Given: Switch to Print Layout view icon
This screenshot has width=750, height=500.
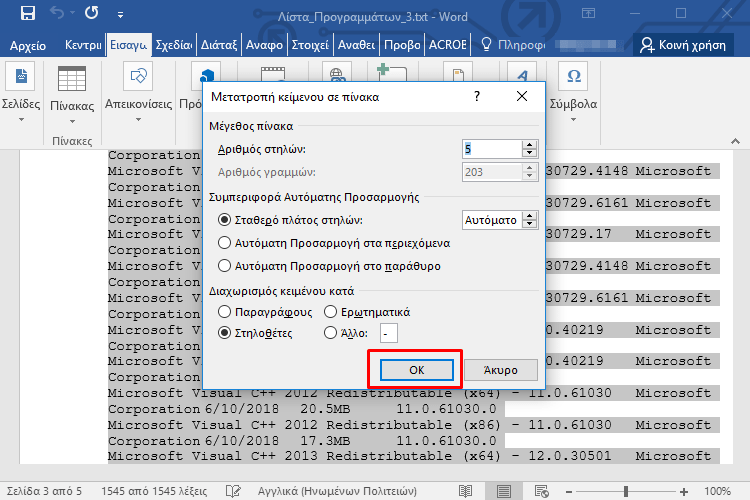Looking at the screenshot, I should pos(503,491).
